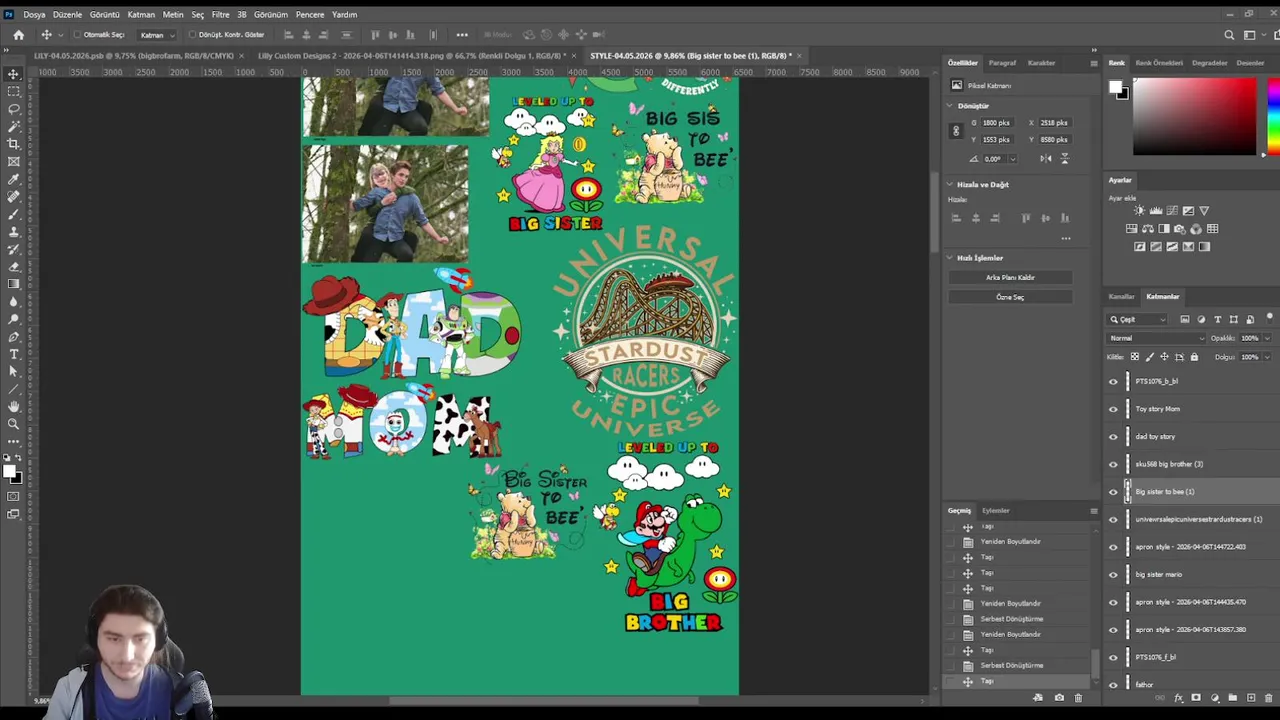Select the Rectangular Marquee tool

click(x=14, y=91)
